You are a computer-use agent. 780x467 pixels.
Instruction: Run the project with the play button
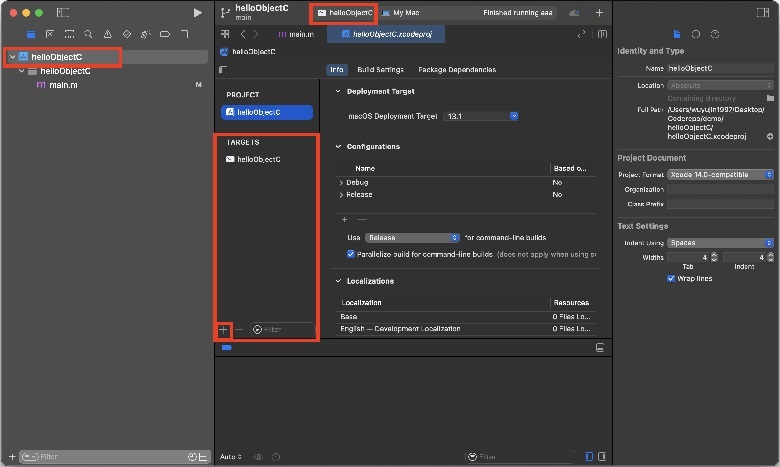pos(197,13)
